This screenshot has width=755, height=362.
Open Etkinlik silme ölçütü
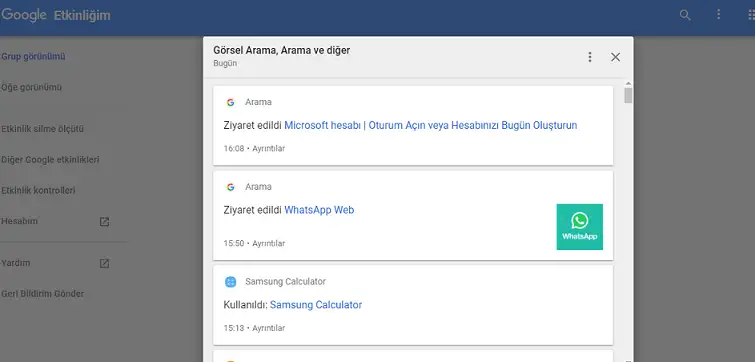click(42, 129)
